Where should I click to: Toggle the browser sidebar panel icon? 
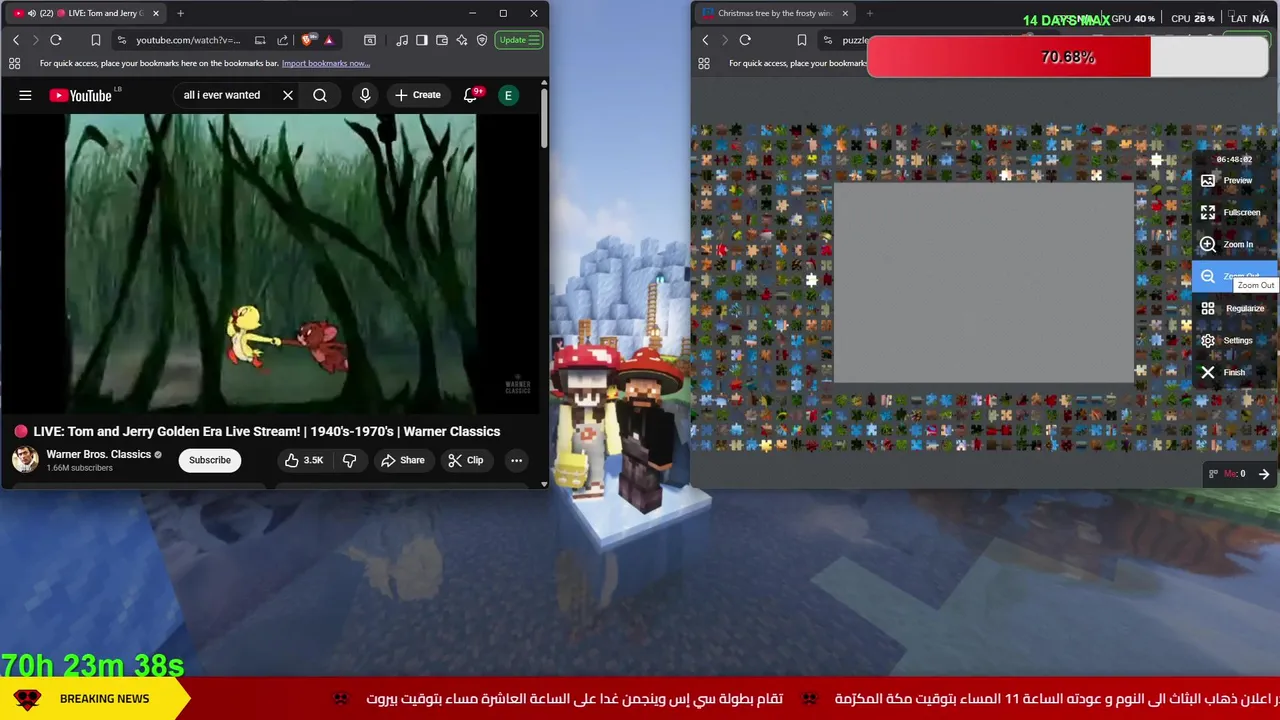click(422, 40)
